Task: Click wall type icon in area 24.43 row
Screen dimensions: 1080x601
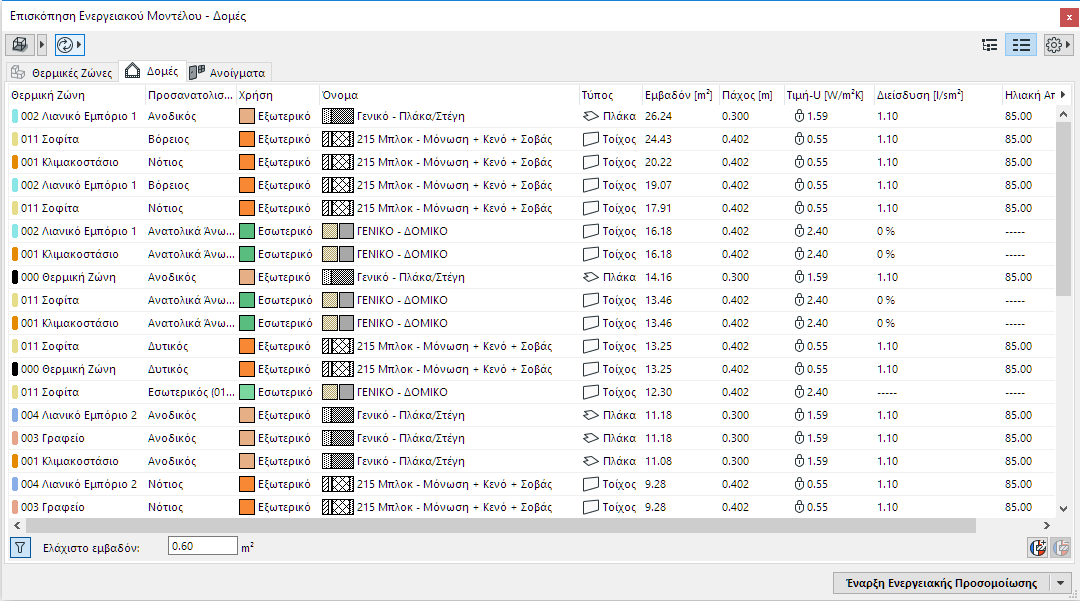Action: tap(590, 139)
